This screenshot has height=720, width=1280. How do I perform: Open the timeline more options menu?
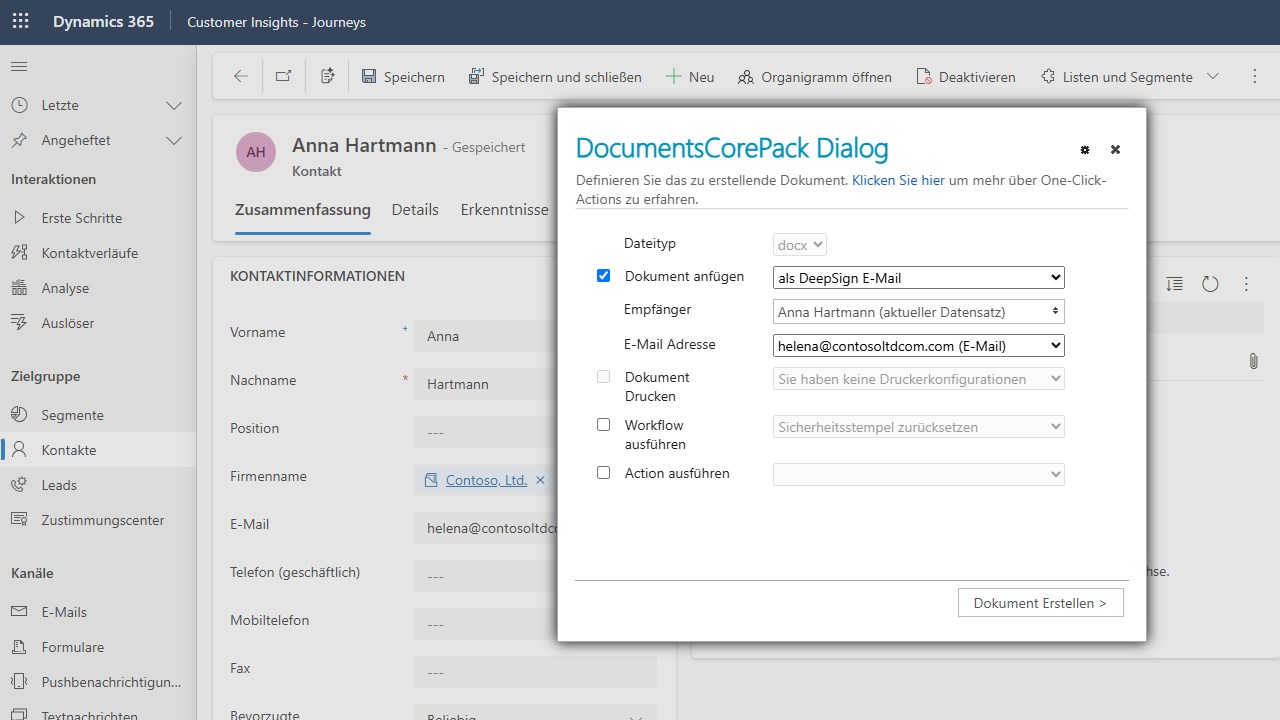[1246, 284]
